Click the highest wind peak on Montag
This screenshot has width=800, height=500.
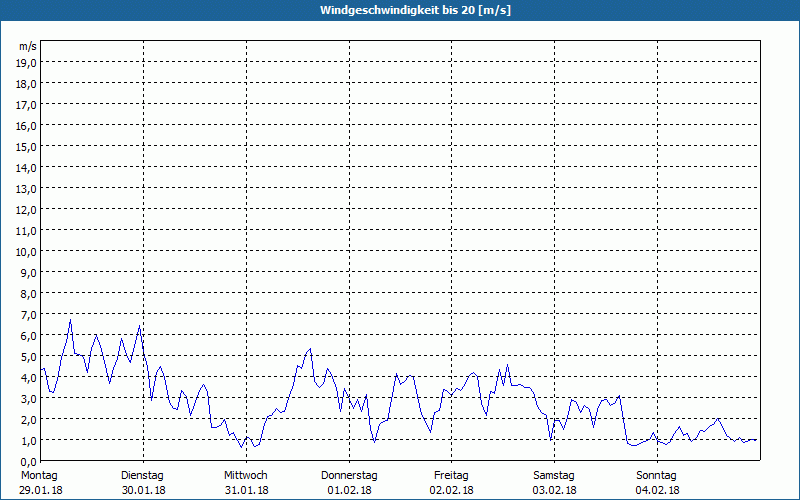(x=70, y=321)
